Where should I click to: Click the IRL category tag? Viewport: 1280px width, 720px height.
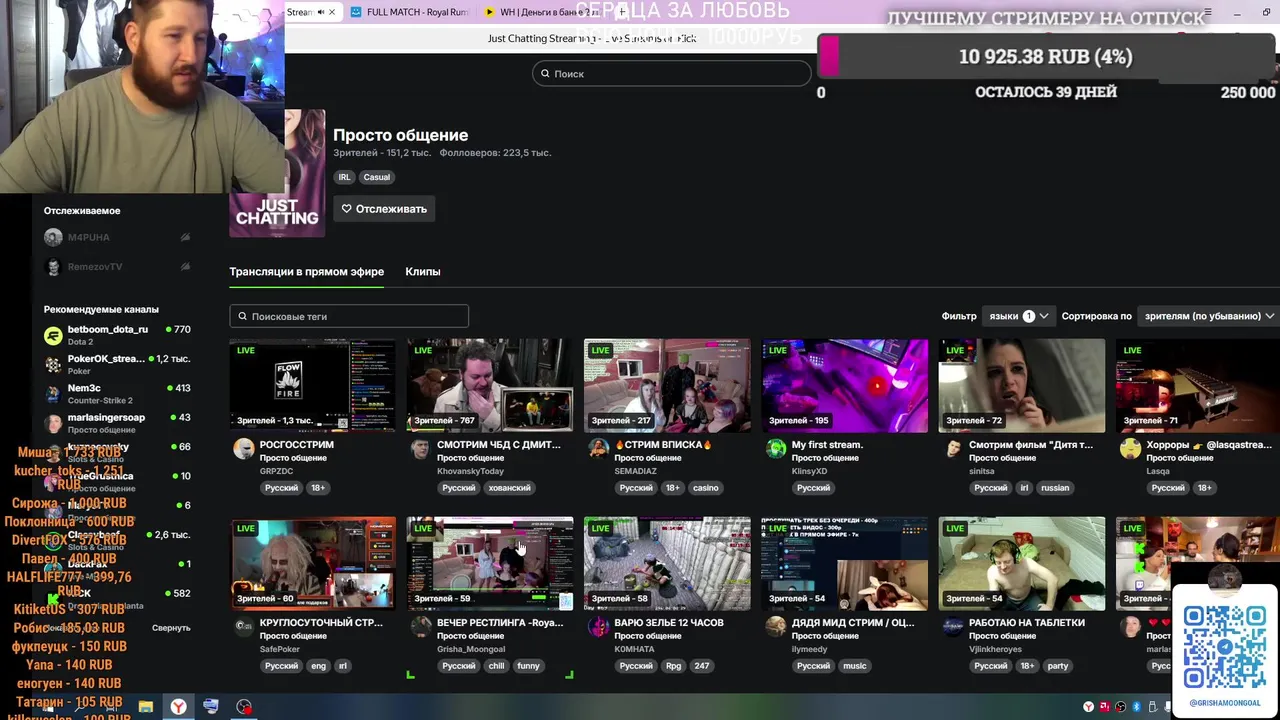[x=344, y=177]
